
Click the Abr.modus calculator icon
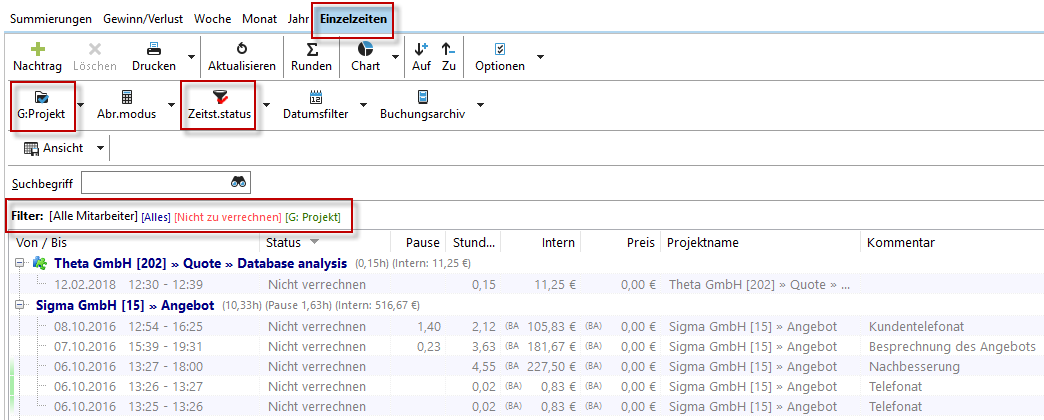(127, 97)
